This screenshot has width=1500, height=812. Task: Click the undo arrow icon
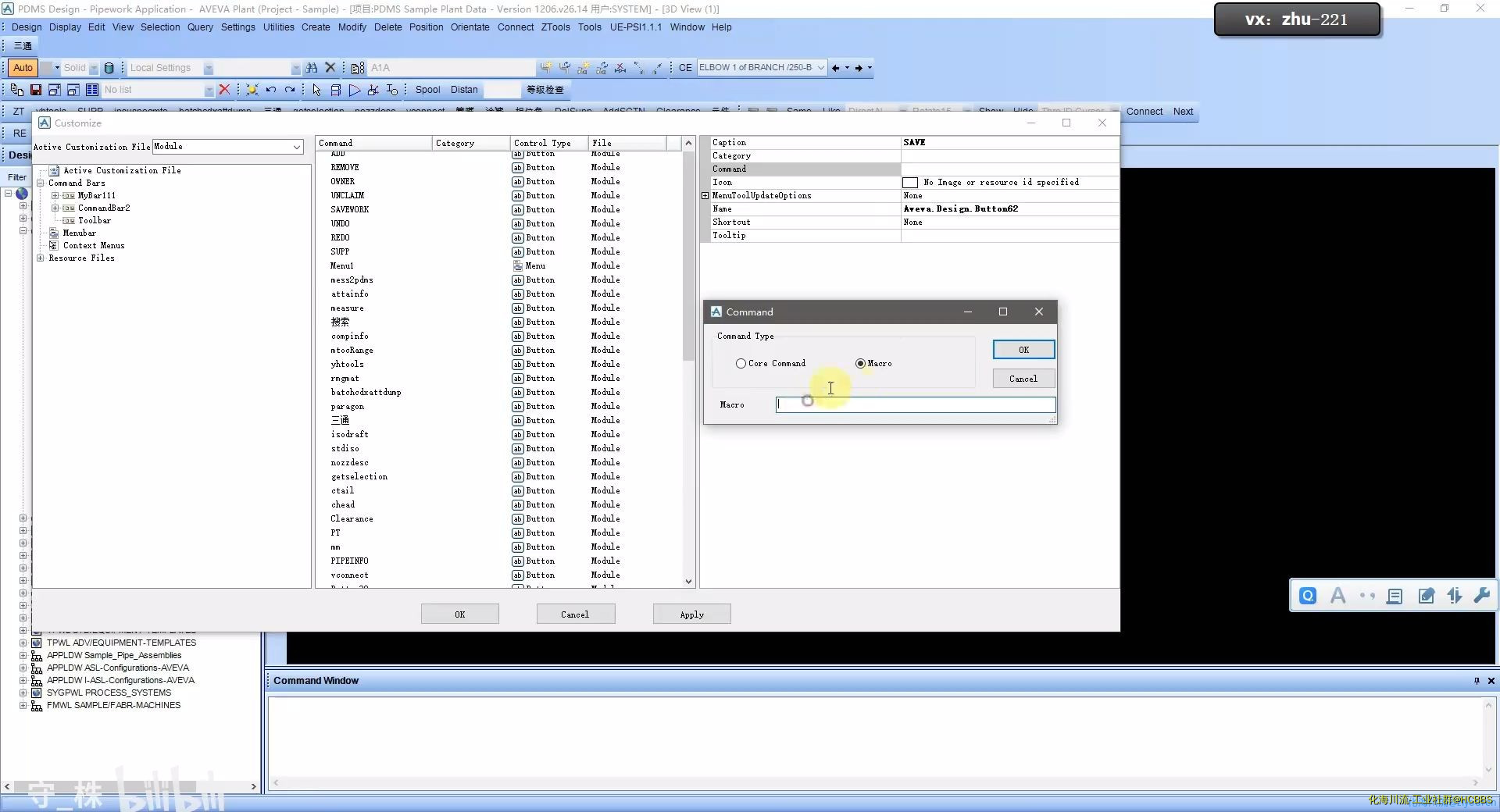[271, 90]
